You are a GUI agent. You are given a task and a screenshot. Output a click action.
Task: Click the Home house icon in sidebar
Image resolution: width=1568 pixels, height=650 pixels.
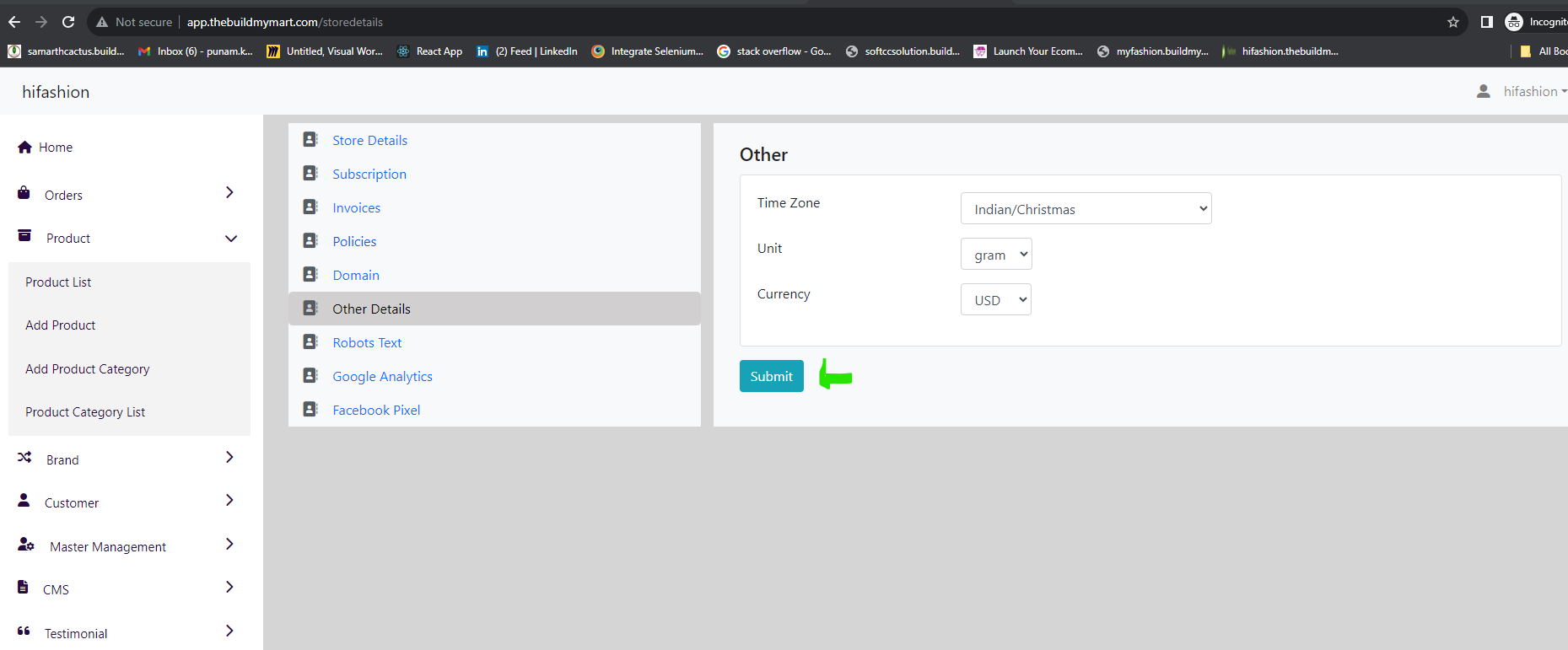coord(24,147)
